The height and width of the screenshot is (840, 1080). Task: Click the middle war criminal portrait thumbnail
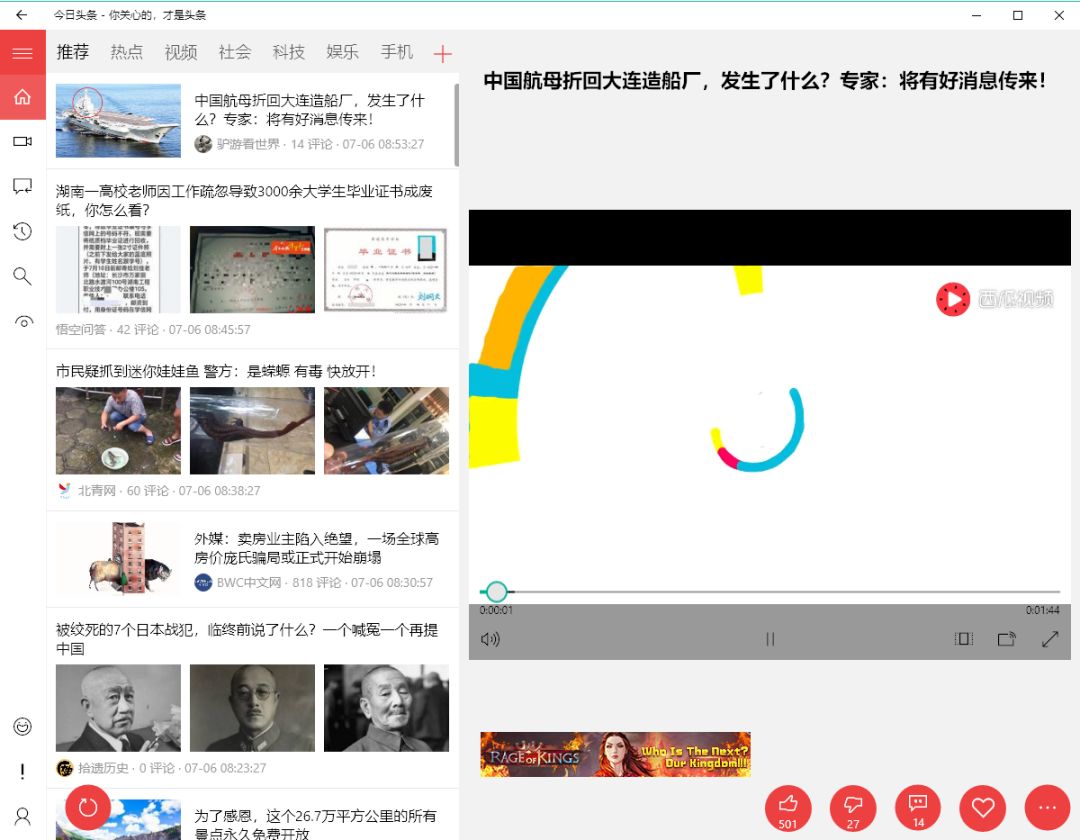point(252,708)
